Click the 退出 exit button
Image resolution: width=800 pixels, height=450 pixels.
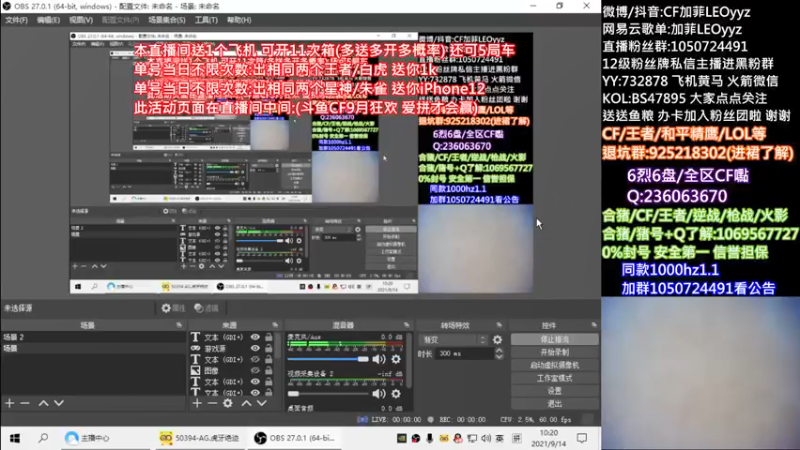pos(555,404)
